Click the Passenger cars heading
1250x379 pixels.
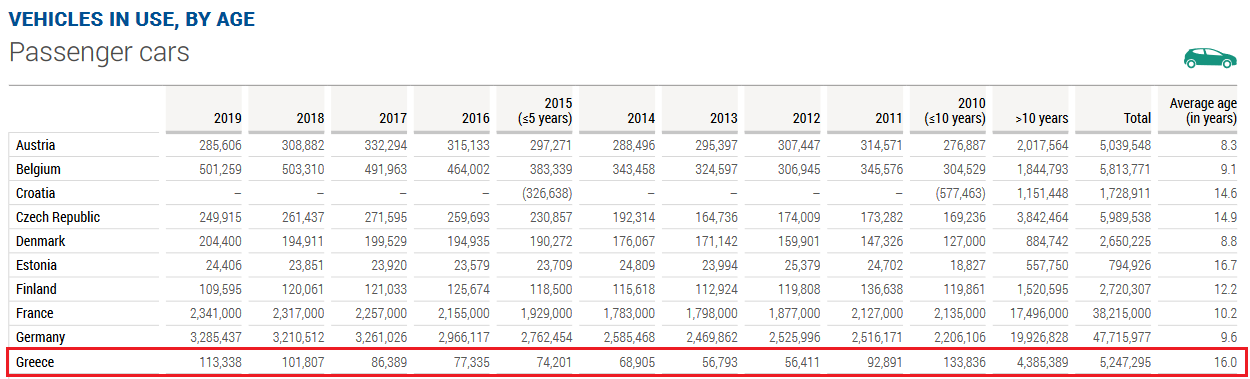click(99, 52)
